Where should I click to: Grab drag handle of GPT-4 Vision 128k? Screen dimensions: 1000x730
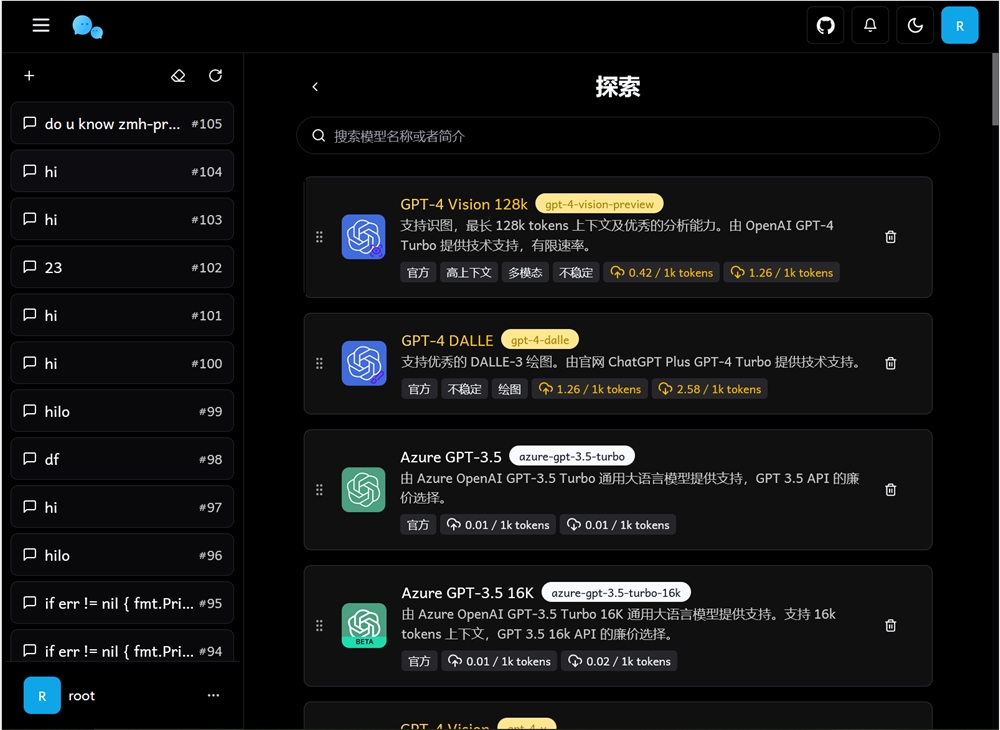pos(320,237)
